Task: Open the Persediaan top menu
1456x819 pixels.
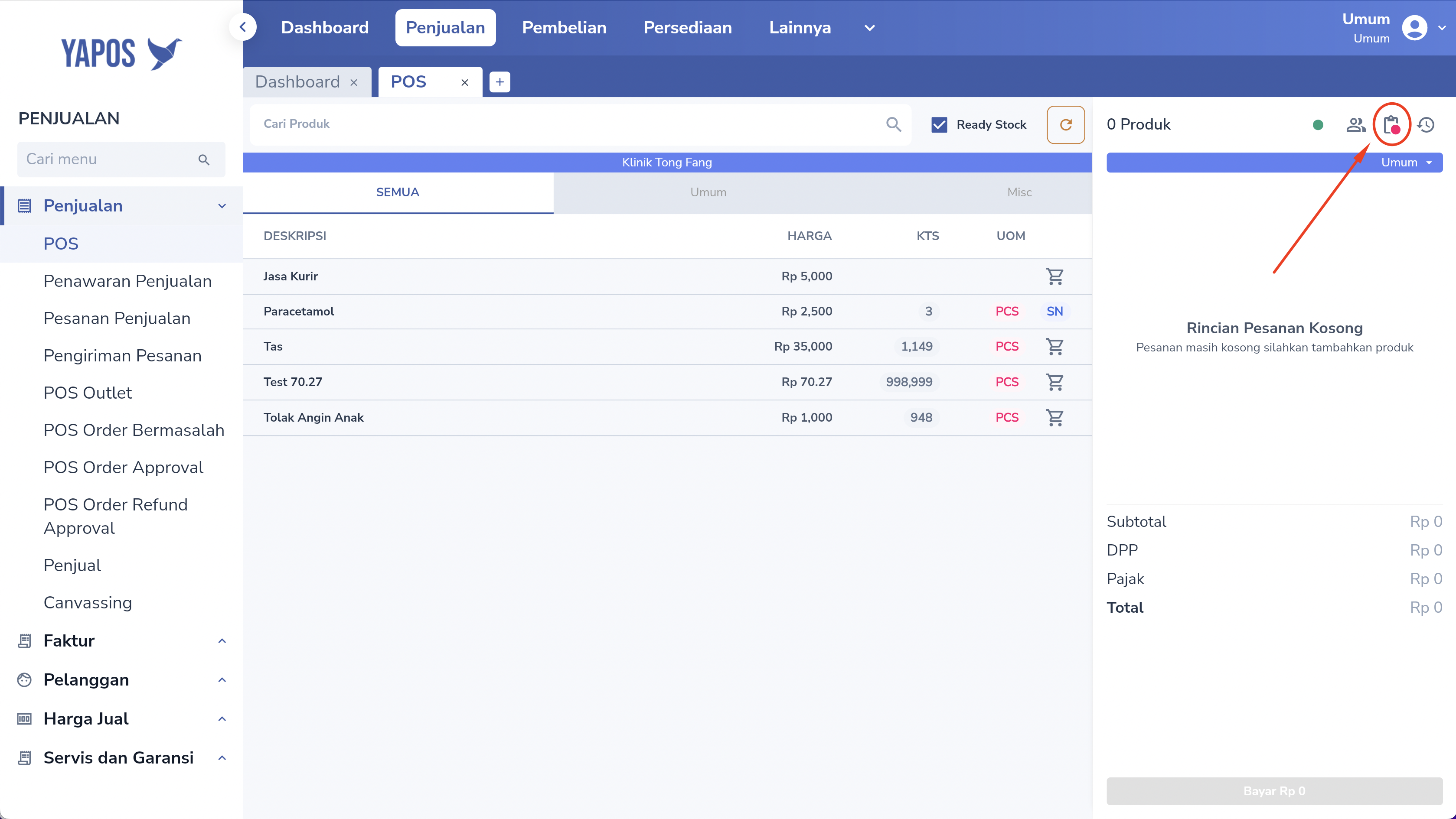Action: tap(687, 28)
